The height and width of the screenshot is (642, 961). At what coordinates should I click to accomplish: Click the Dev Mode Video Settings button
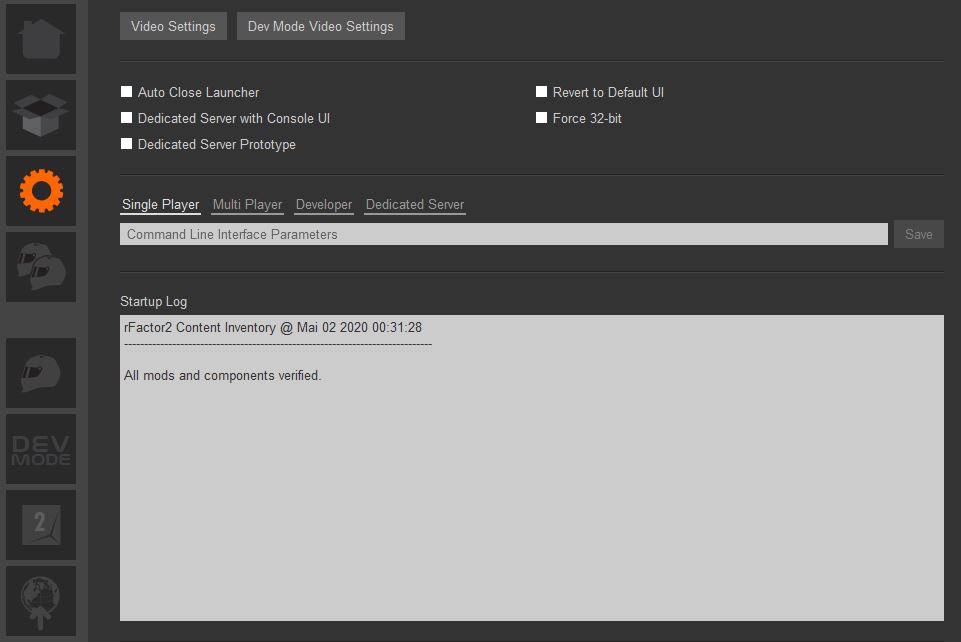[x=320, y=26]
